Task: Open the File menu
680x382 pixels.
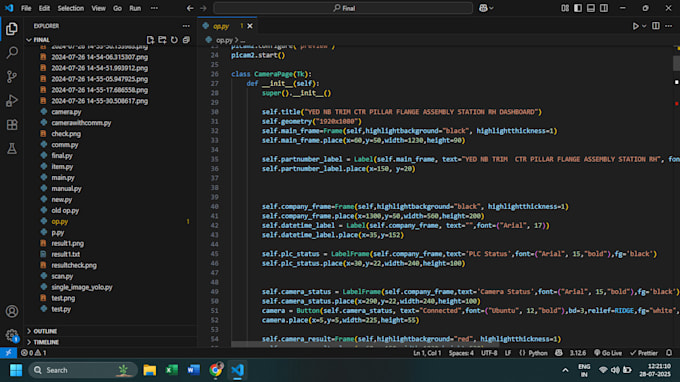Action: click(x=26, y=8)
